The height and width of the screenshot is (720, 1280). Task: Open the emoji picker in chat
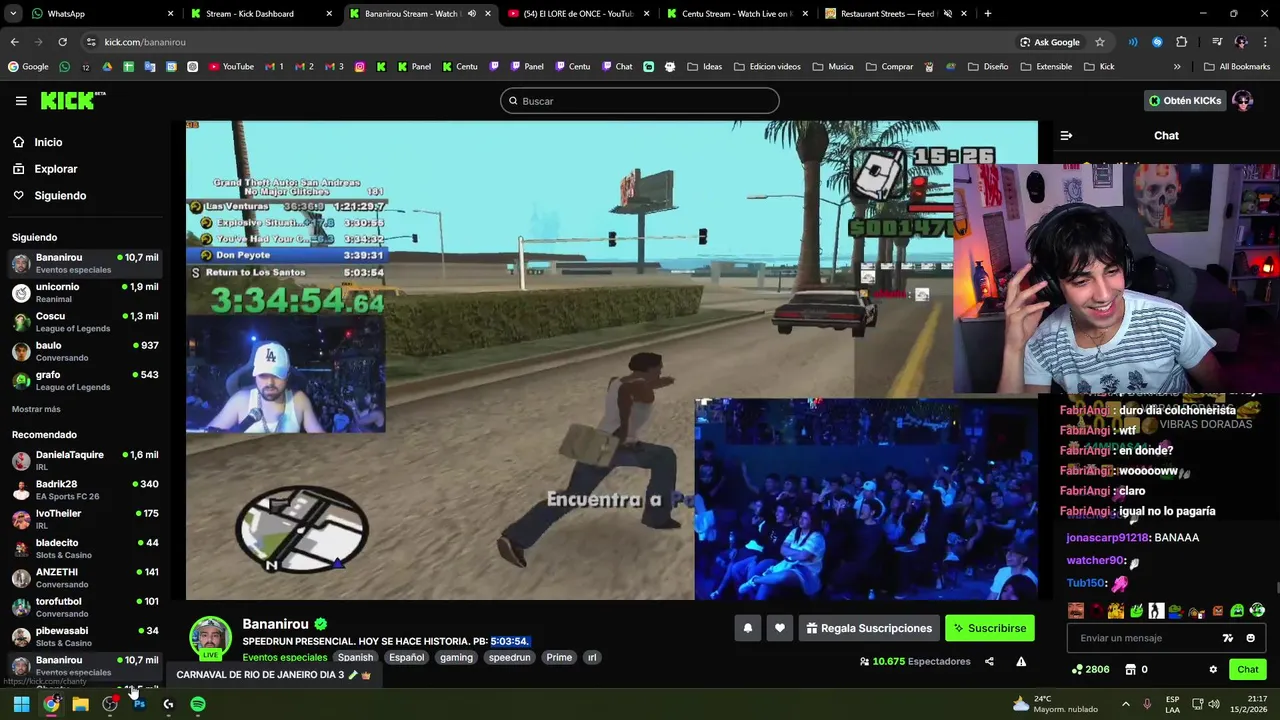click(x=1250, y=638)
